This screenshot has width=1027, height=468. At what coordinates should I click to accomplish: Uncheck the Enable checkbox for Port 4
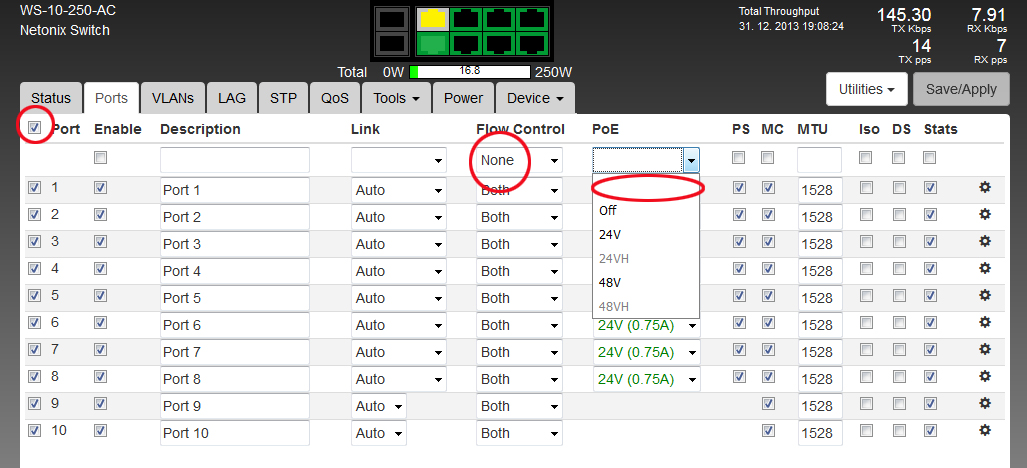[100, 268]
